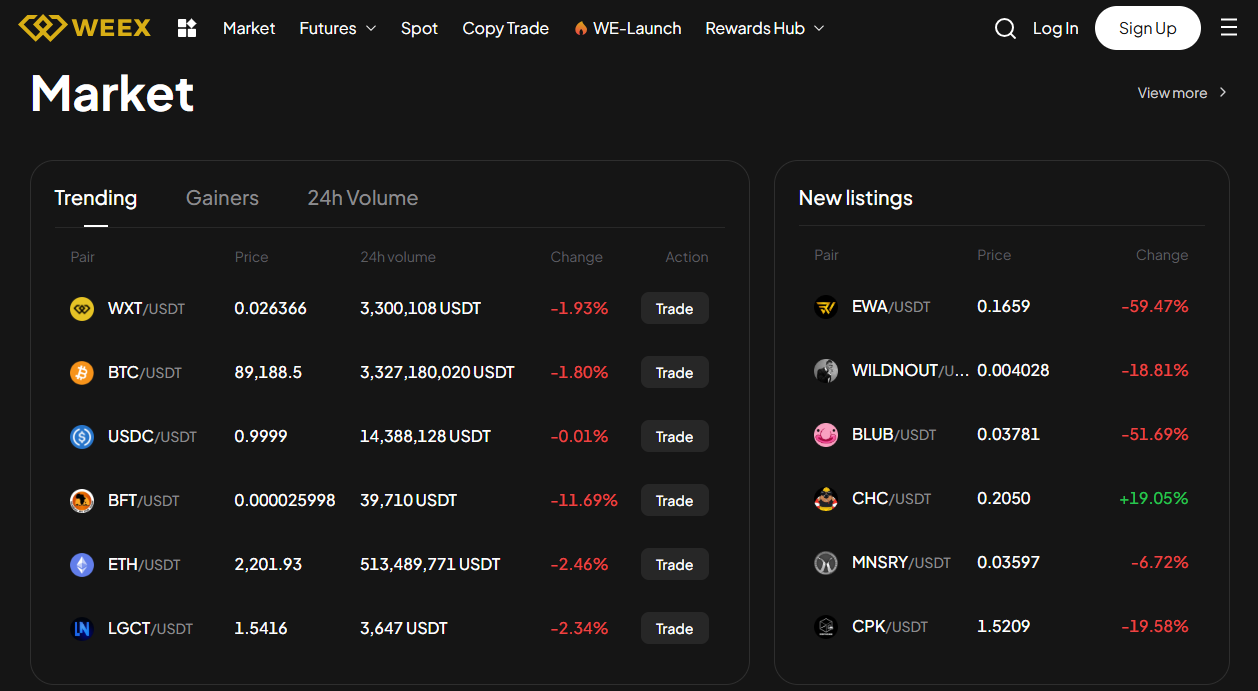Viewport: 1258px width, 691px height.
Task: Click the BTC coin icon in Trending list
Action: 81,372
